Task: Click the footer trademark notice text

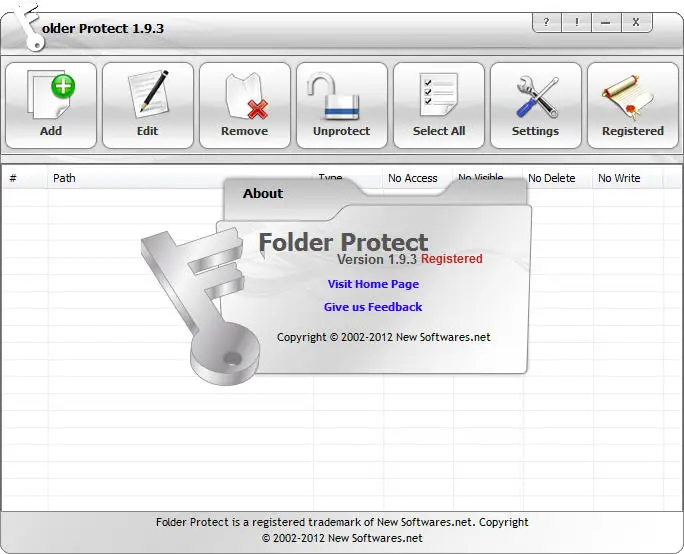Action: [342, 530]
